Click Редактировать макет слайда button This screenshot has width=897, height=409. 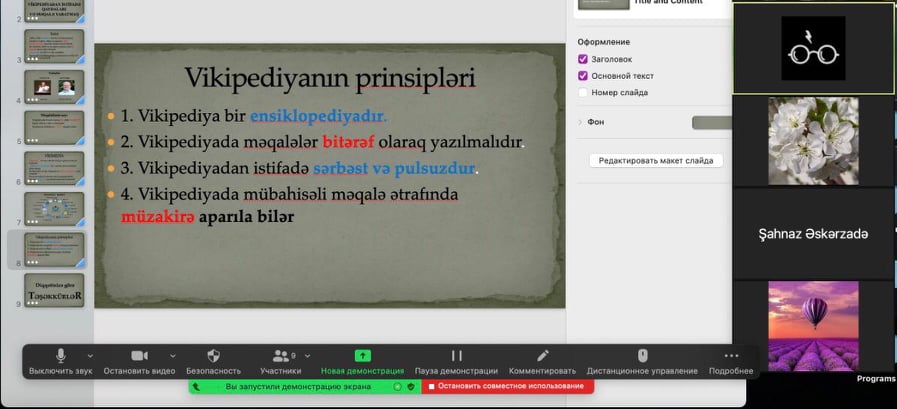pos(656,161)
